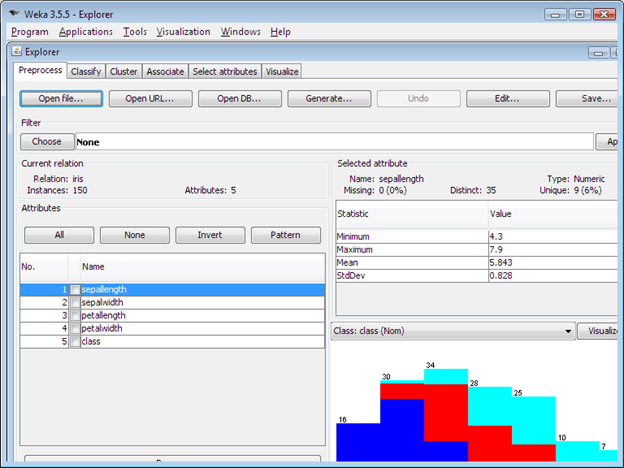Select the sepalwidth row name
624x468 pixels.
coord(102,303)
